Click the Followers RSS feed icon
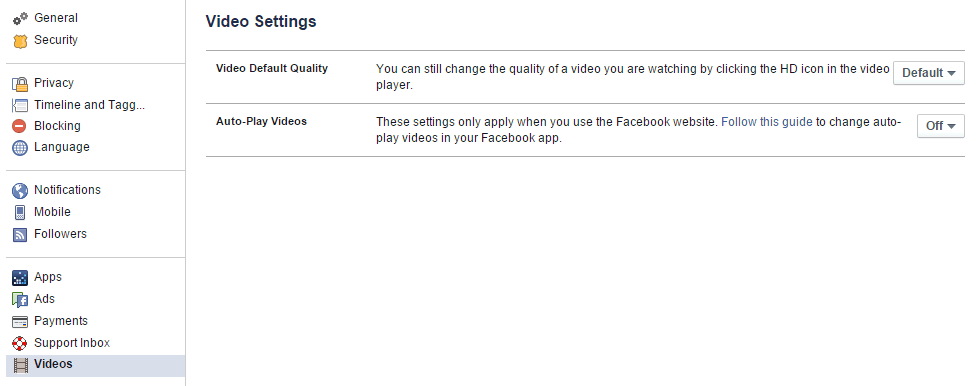Image resolution: width=976 pixels, height=386 pixels. [x=20, y=235]
